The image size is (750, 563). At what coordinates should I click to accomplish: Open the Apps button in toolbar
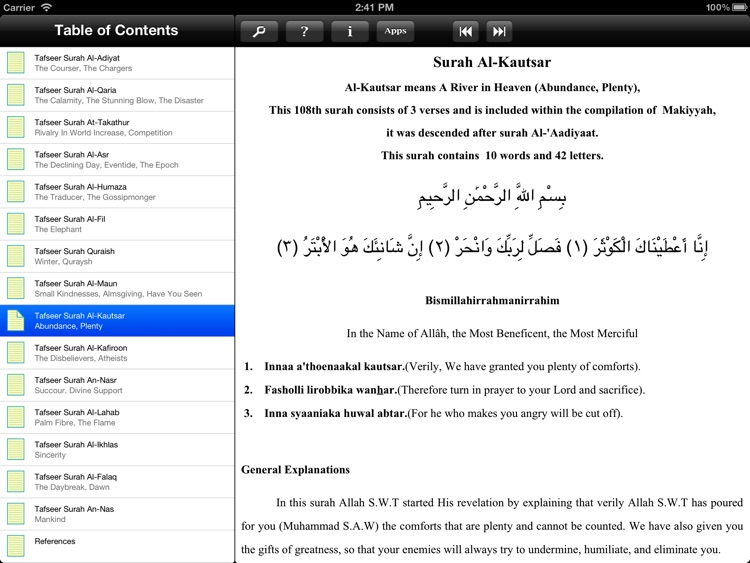pyautogui.click(x=395, y=32)
